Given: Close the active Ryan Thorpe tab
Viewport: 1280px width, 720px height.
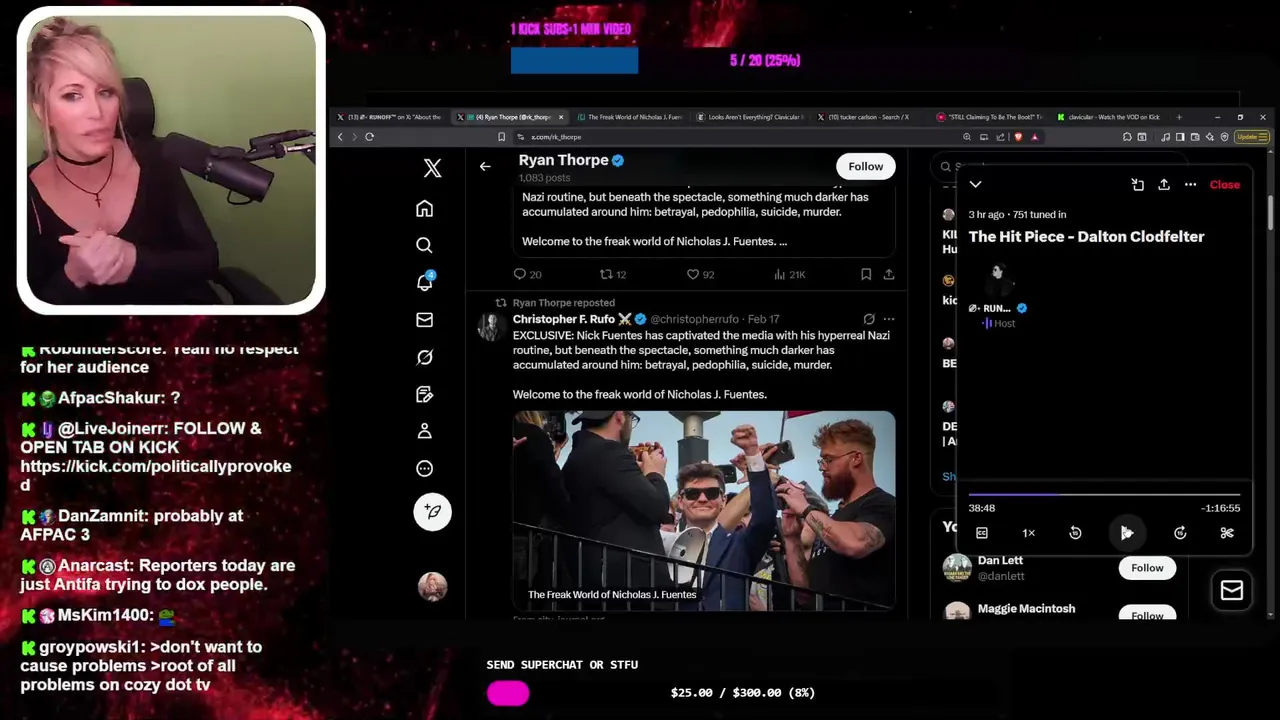Looking at the screenshot, I should tap(561, 117).
